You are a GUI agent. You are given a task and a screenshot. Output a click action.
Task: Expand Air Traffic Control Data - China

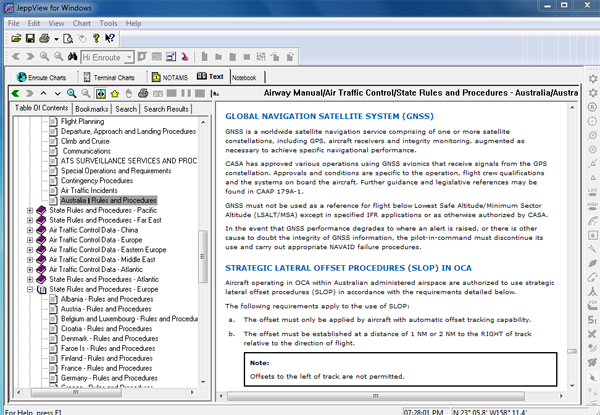click(x=30, y=230)
